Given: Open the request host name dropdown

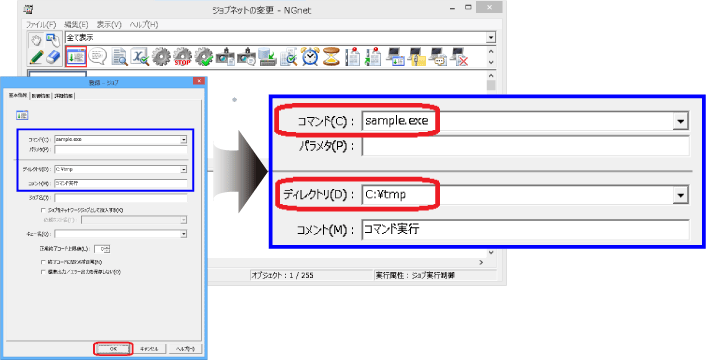Looking at the screenshot, I should (184, 220).
